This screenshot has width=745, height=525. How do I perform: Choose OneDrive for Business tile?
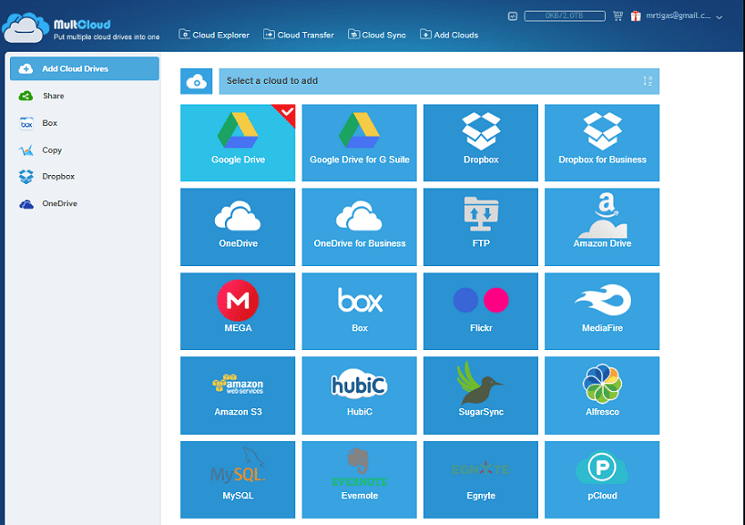click(359, 227)
